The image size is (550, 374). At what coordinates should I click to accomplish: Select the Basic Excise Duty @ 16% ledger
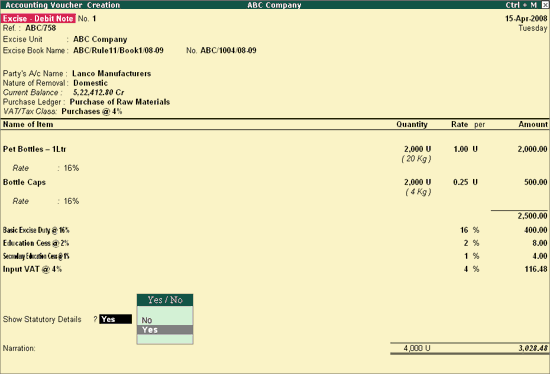[36, 230]
